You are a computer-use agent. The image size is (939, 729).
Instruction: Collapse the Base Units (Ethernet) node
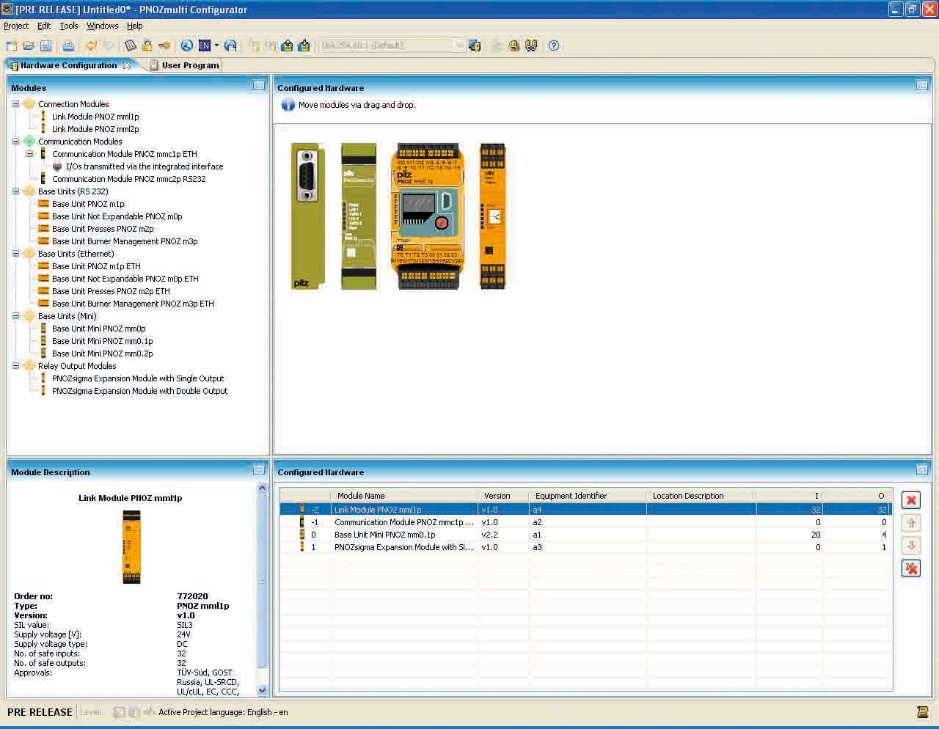tap(16, 253)
